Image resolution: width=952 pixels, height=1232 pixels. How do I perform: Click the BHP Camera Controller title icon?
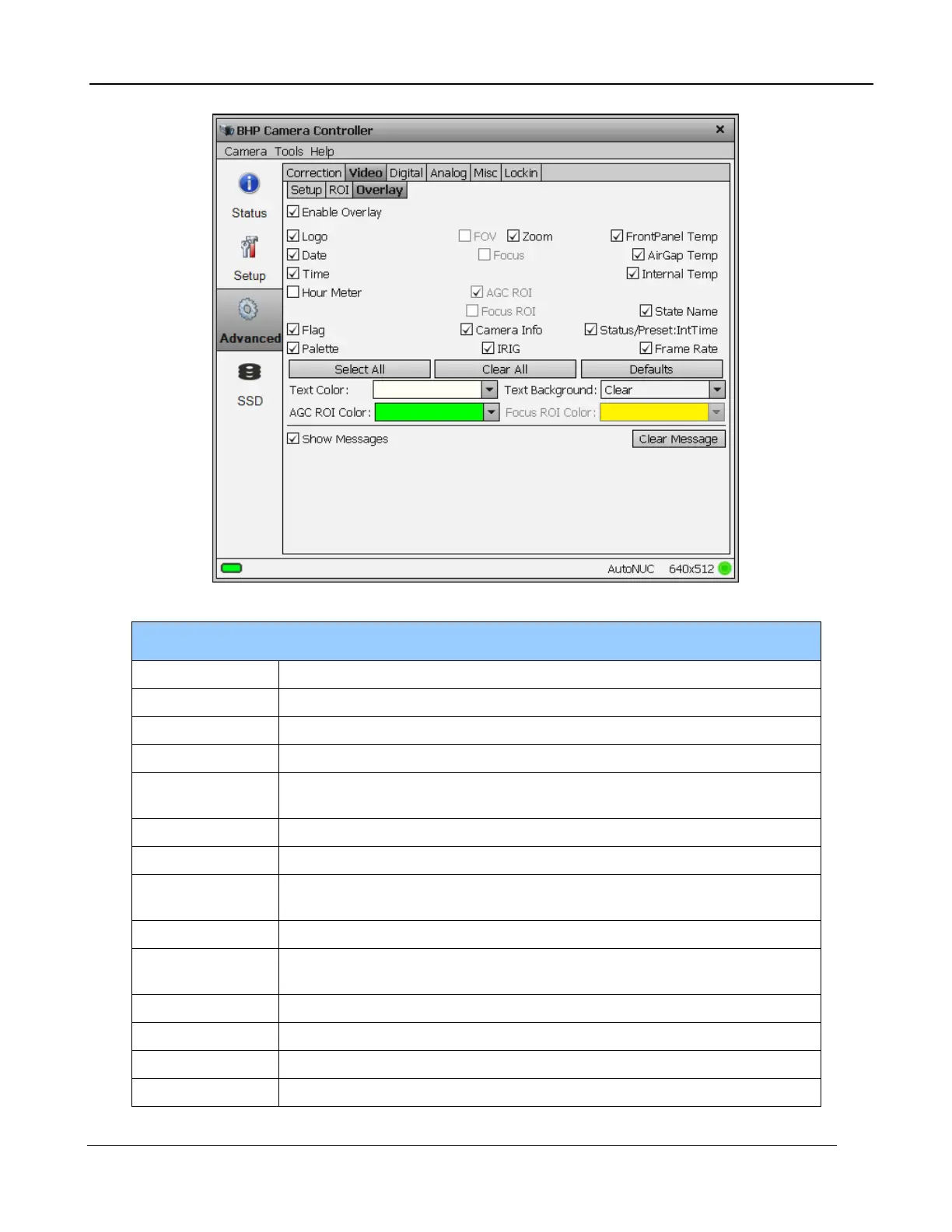point(227,130)
